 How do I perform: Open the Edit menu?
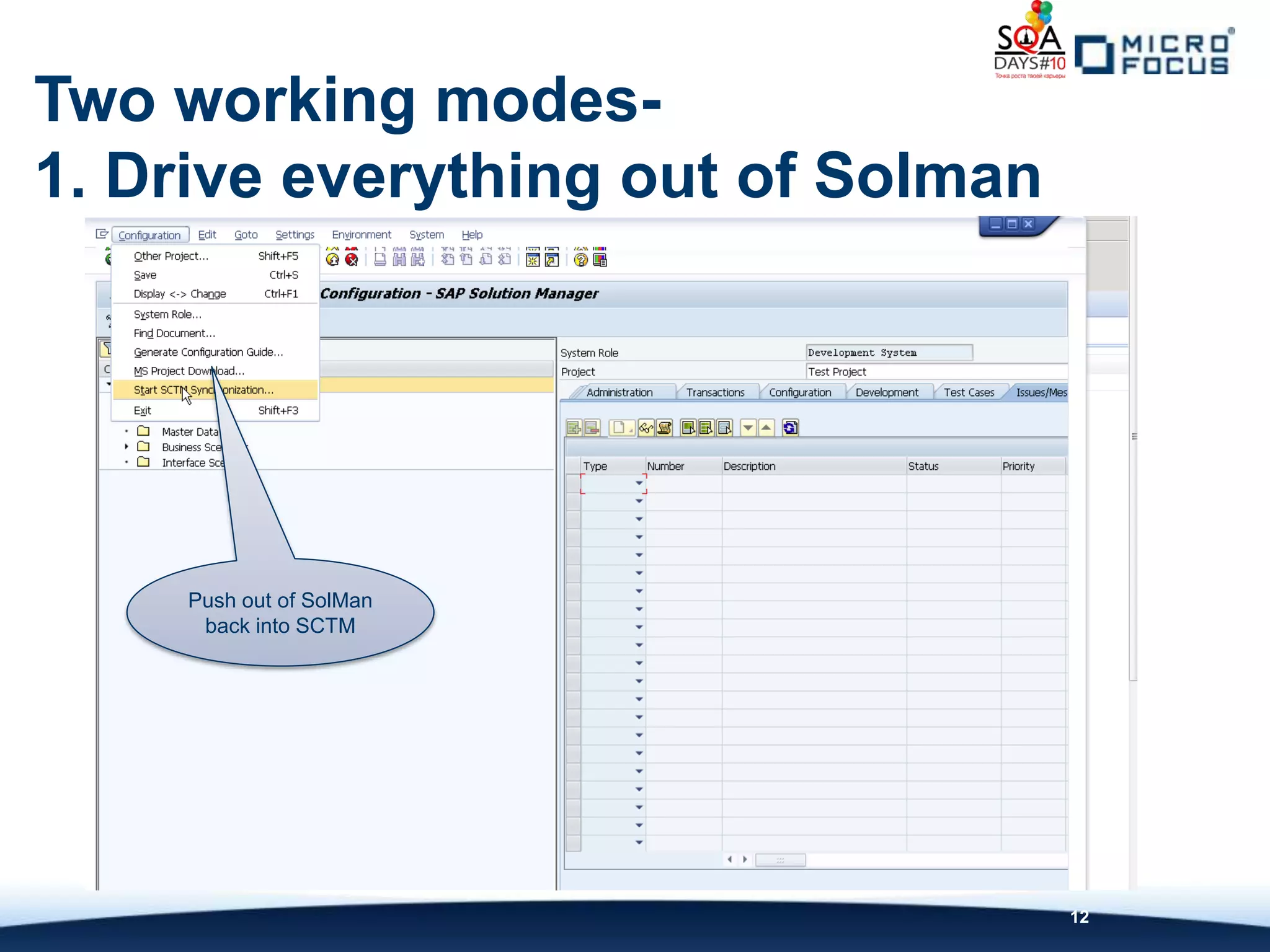[207, 235]
